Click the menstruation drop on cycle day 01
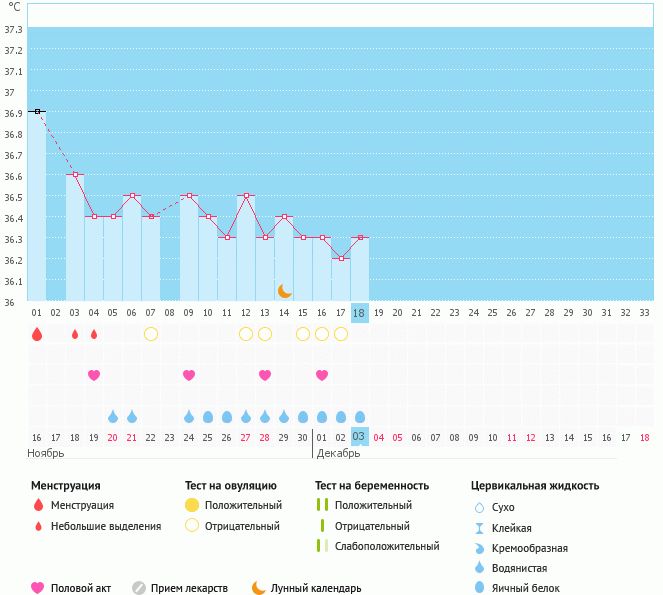 point(37,334)
